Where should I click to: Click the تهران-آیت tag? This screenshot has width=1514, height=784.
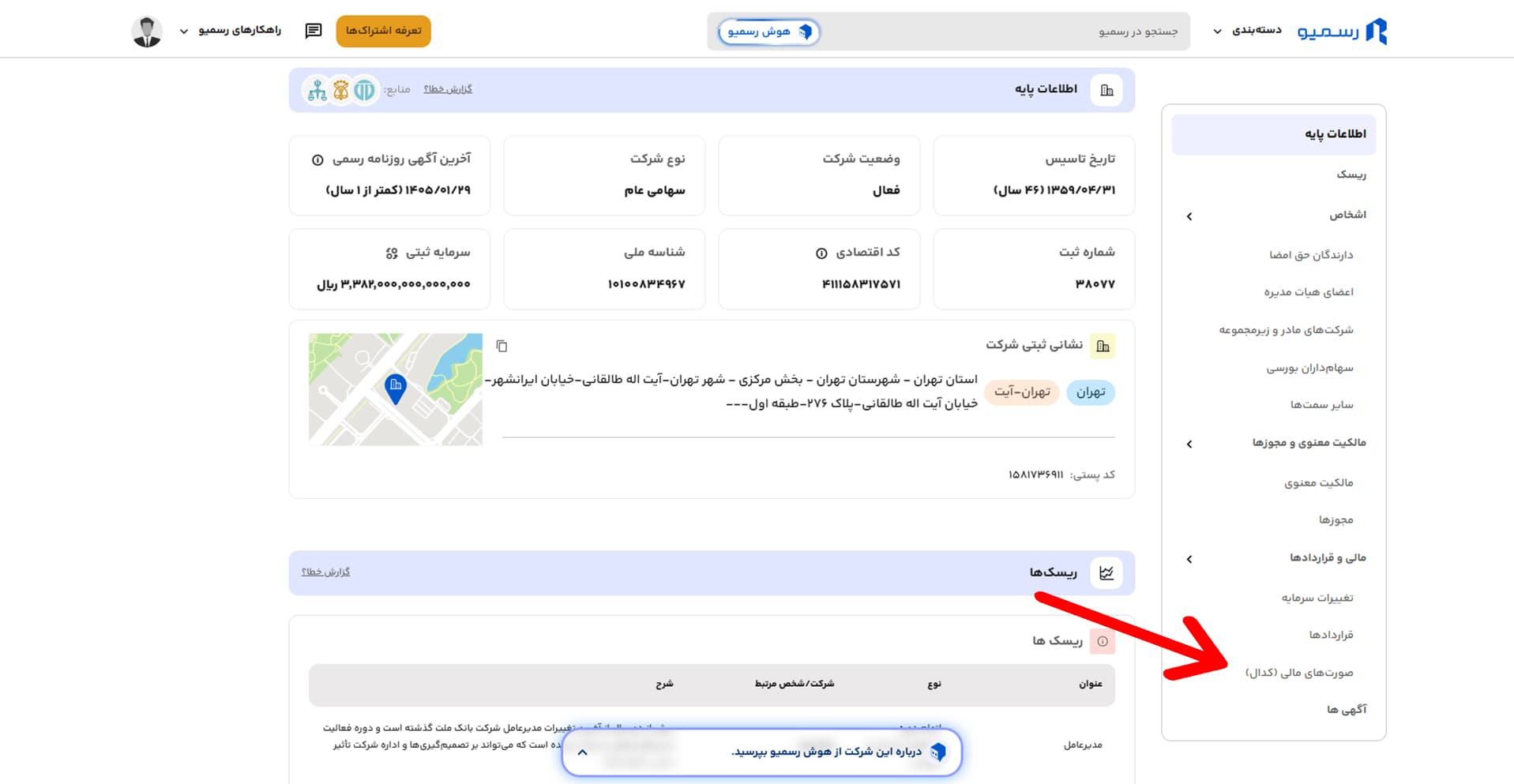1022,392
